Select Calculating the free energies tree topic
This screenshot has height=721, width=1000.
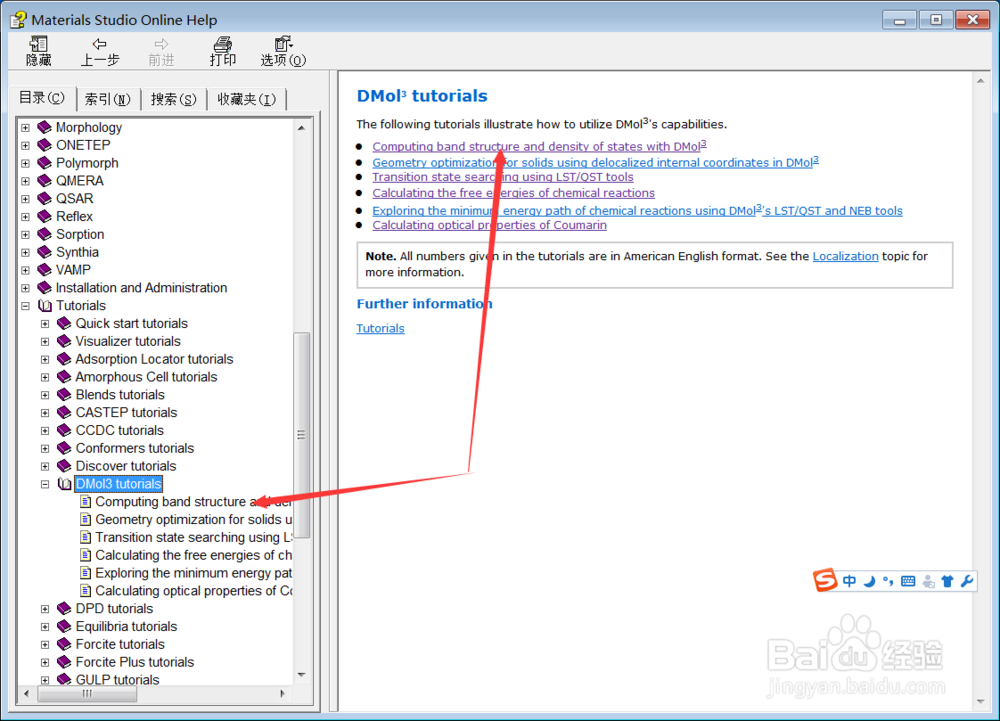193,555
